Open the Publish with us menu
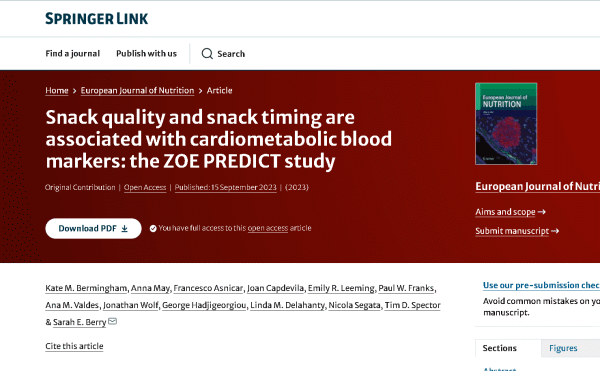Screen dimensions: 600x371 147,54
